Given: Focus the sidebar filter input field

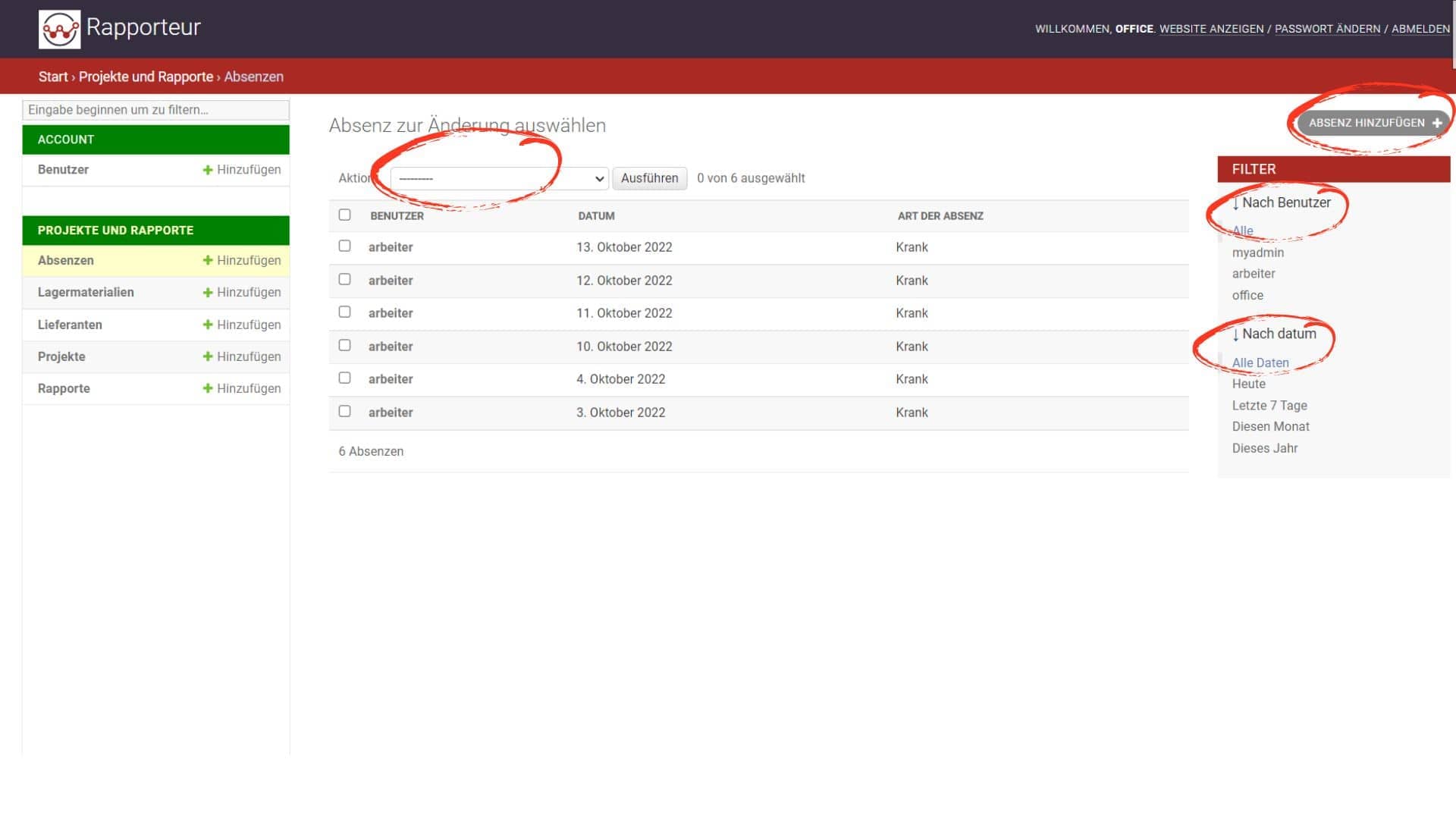Looking at the screenshot, I should [155, 110].
